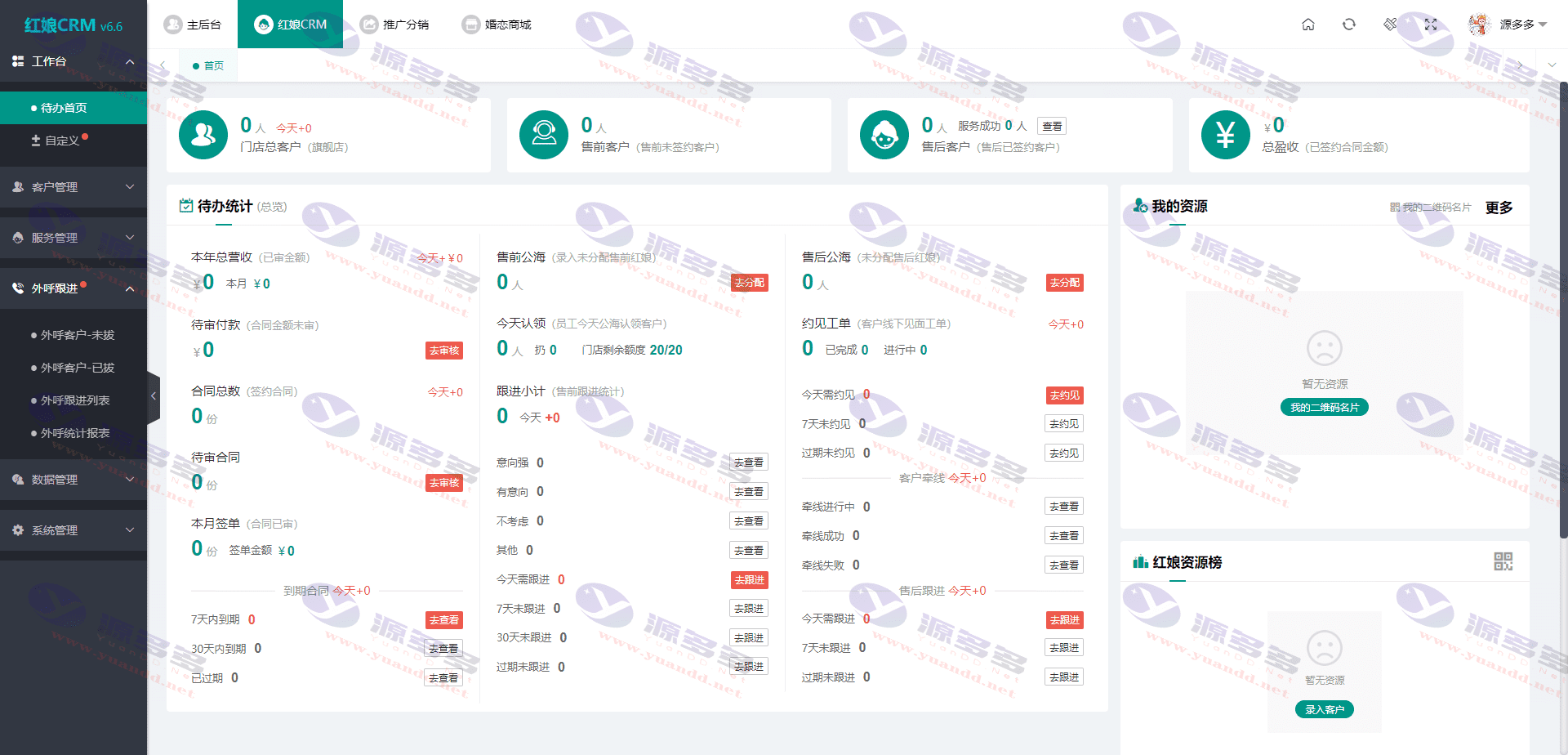Click 去跟进 for 今天需跟进 售前

click(750, 580)
